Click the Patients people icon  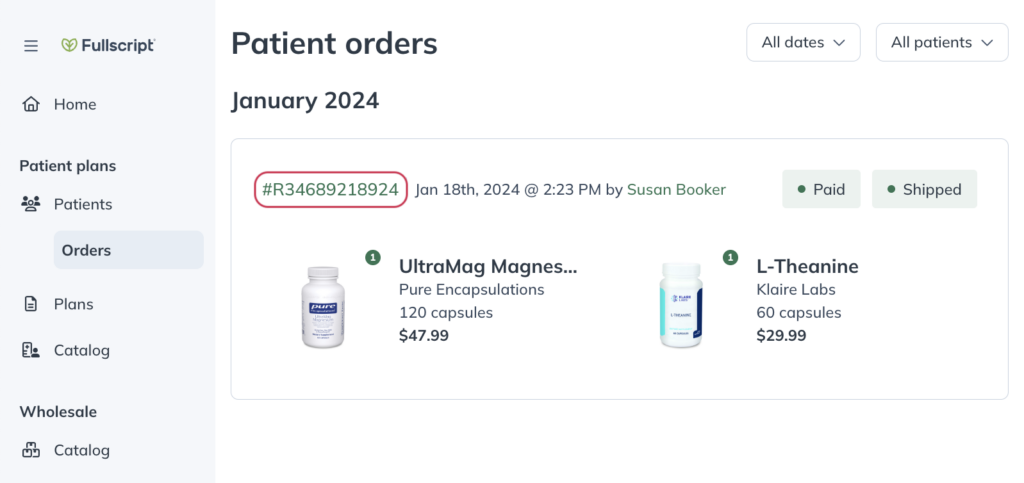click(x=31, y=204)
